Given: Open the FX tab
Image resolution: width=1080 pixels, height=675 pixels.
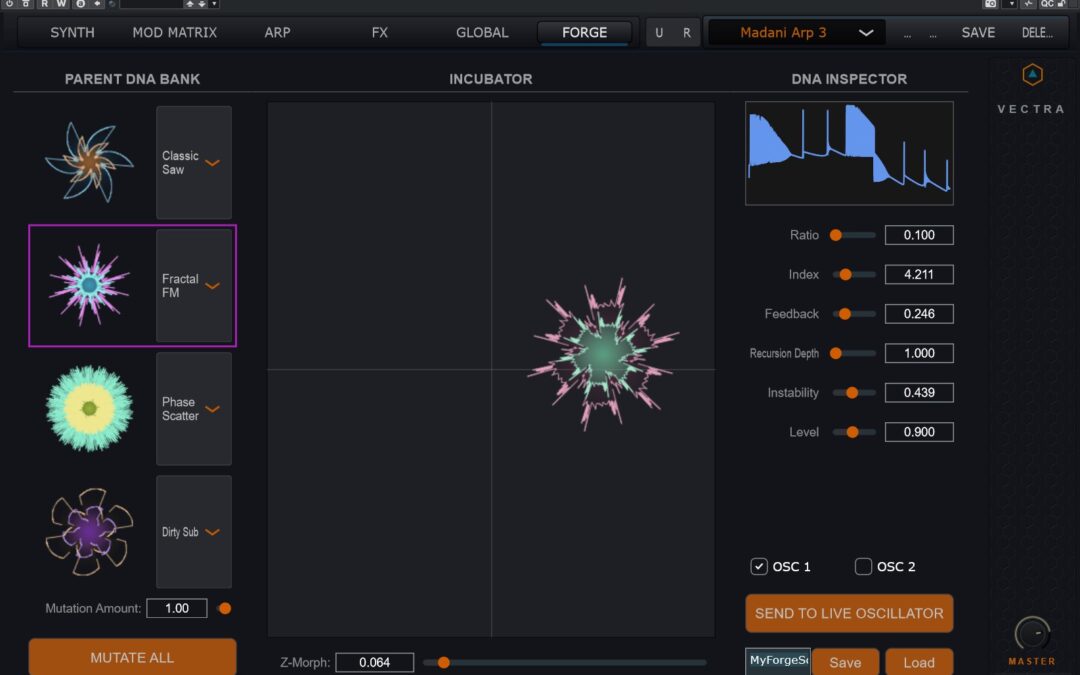Looking at the screenshot, I should (380, 33).
